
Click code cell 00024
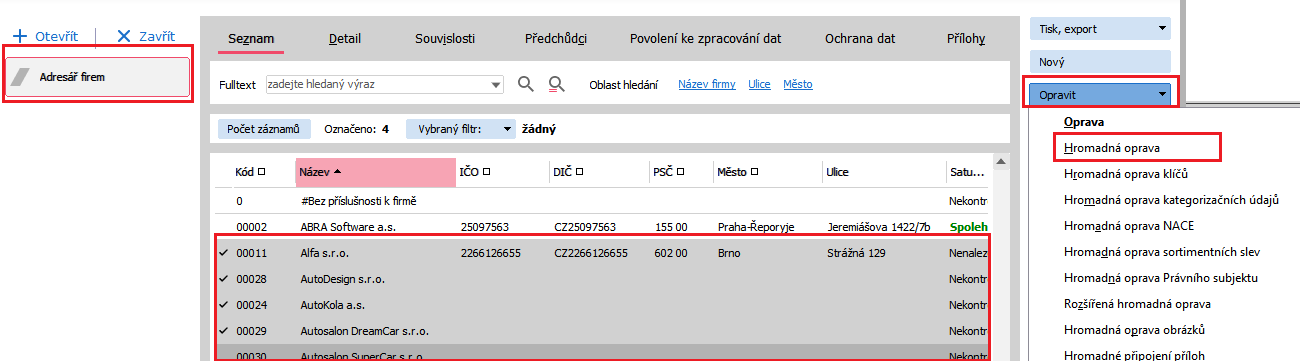pos(250,305)
